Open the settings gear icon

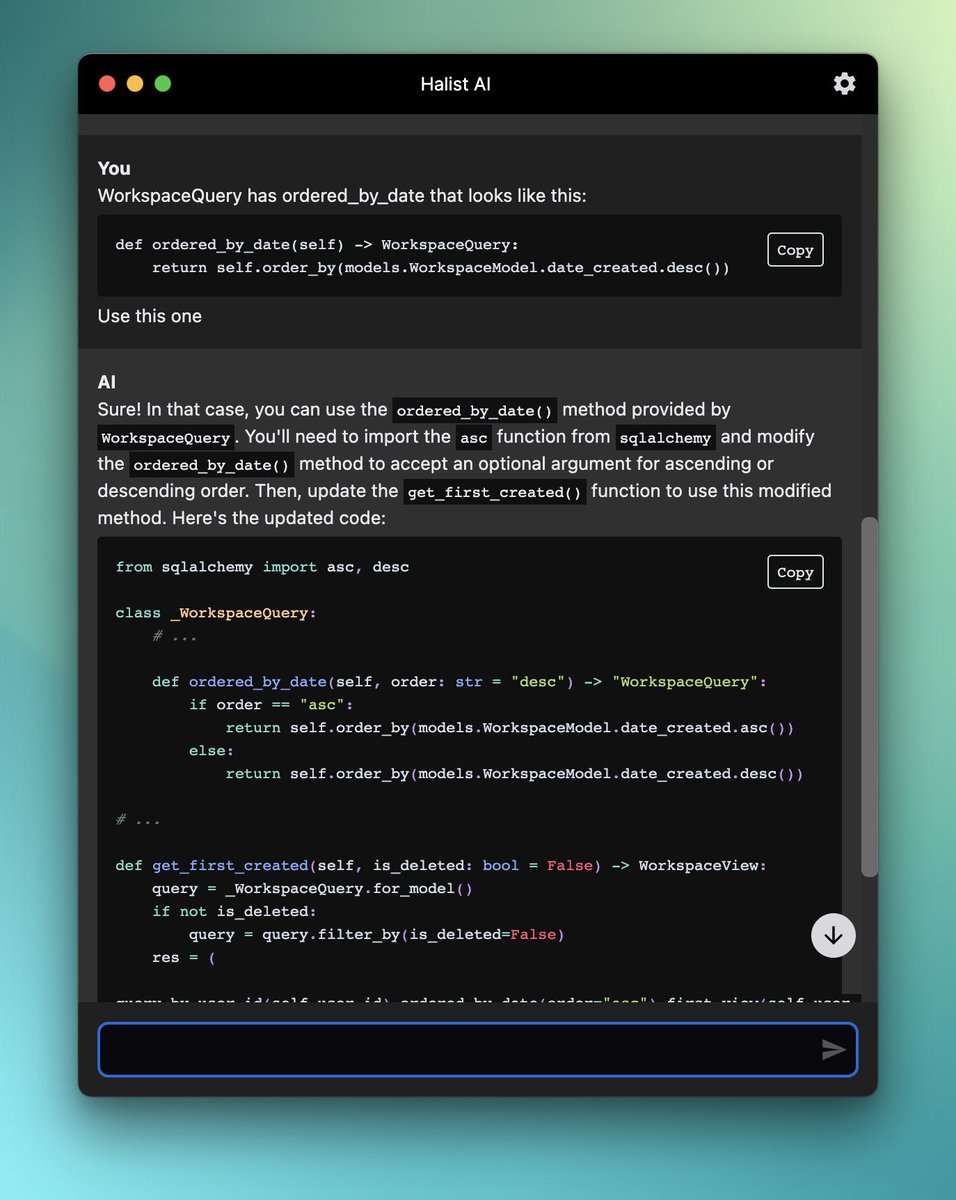tap(844, 83)
